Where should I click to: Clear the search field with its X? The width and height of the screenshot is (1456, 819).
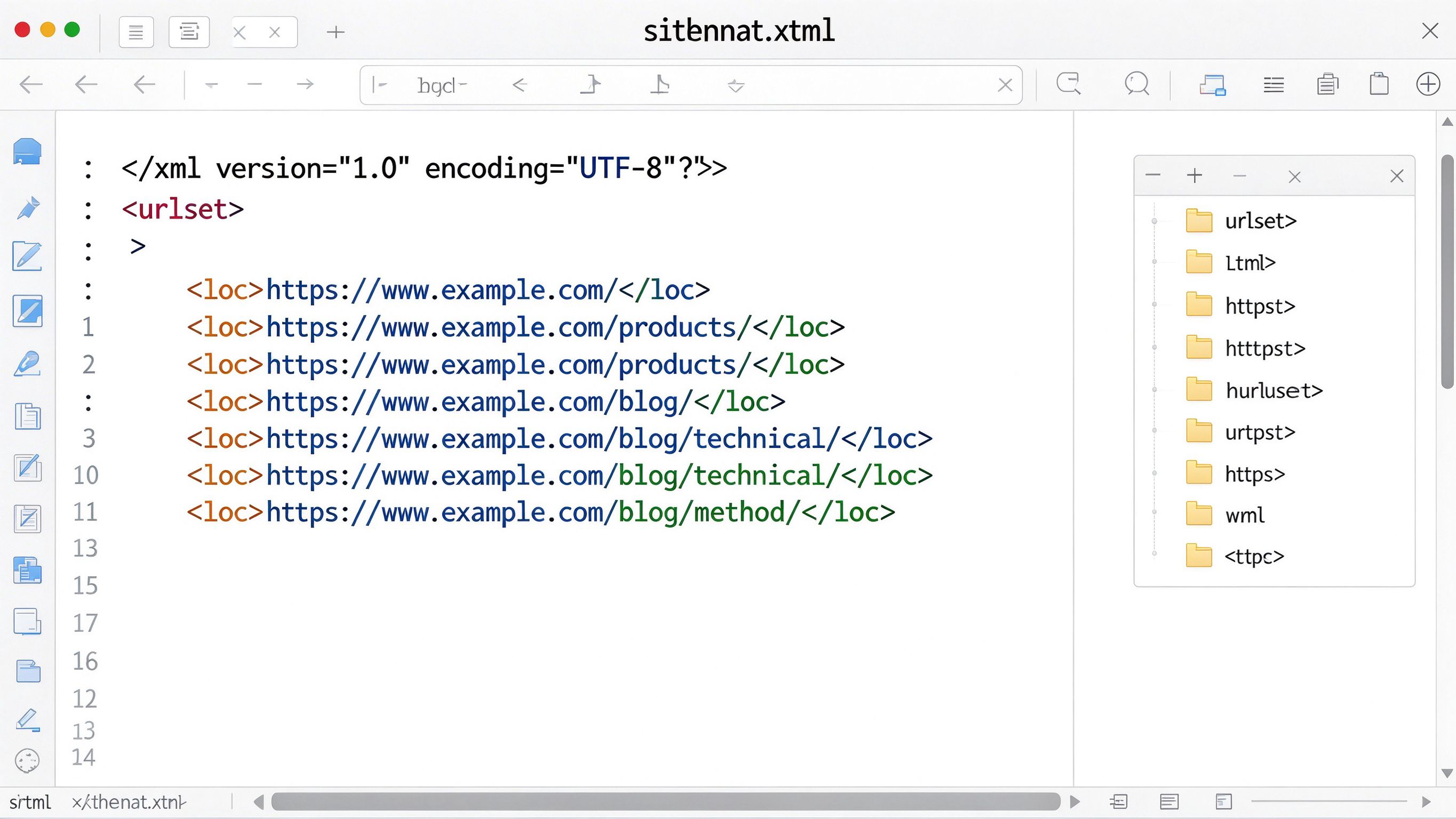(x=1005, y=85)
